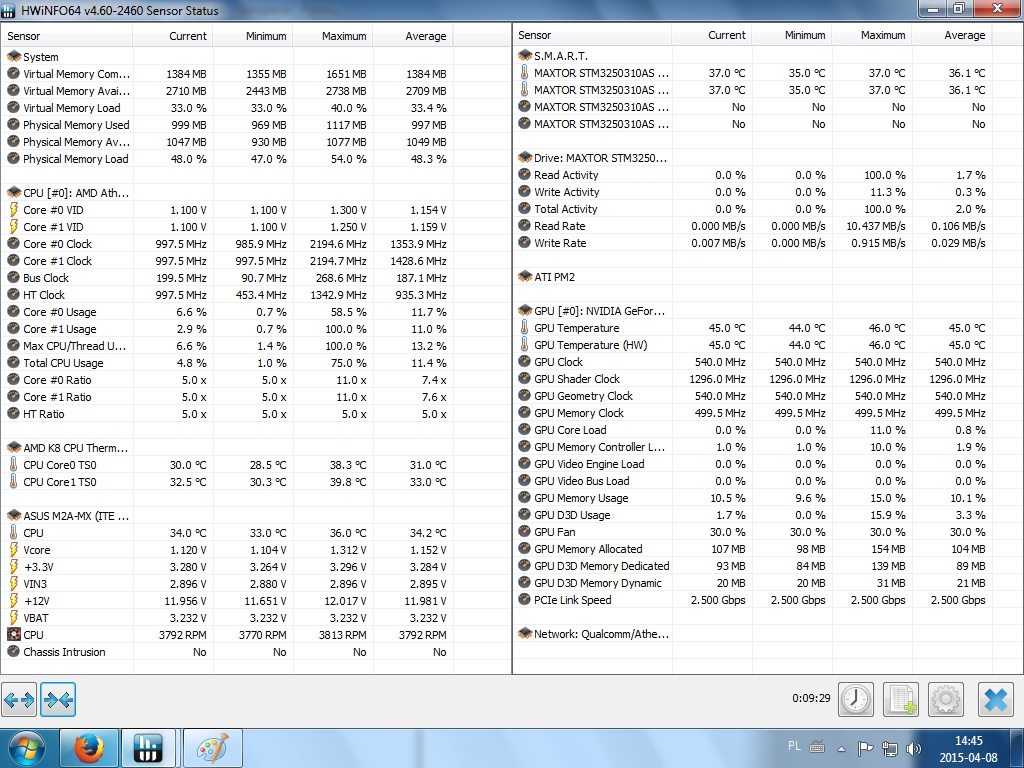Click the CPU fan RPM icon
Image resolution: width=1024 pixels, height=768 pixels.
click(x=14, y=634)
